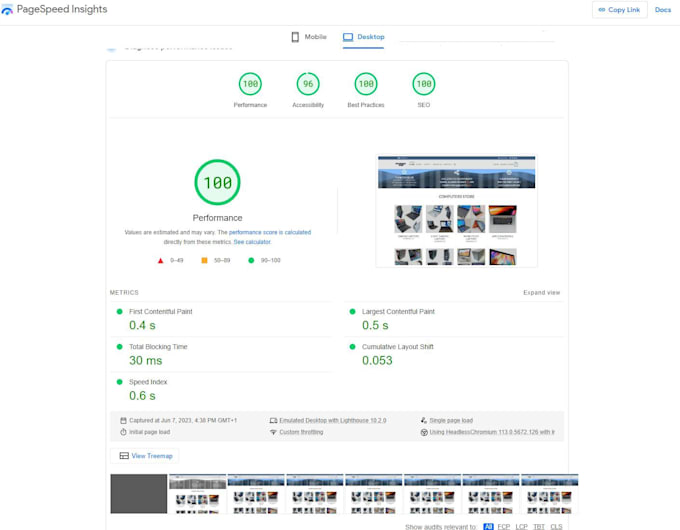The width and height of the screenshot is (680, 530).
Task: Click the Custom throttling text
Action: click(x=301, y=432)
